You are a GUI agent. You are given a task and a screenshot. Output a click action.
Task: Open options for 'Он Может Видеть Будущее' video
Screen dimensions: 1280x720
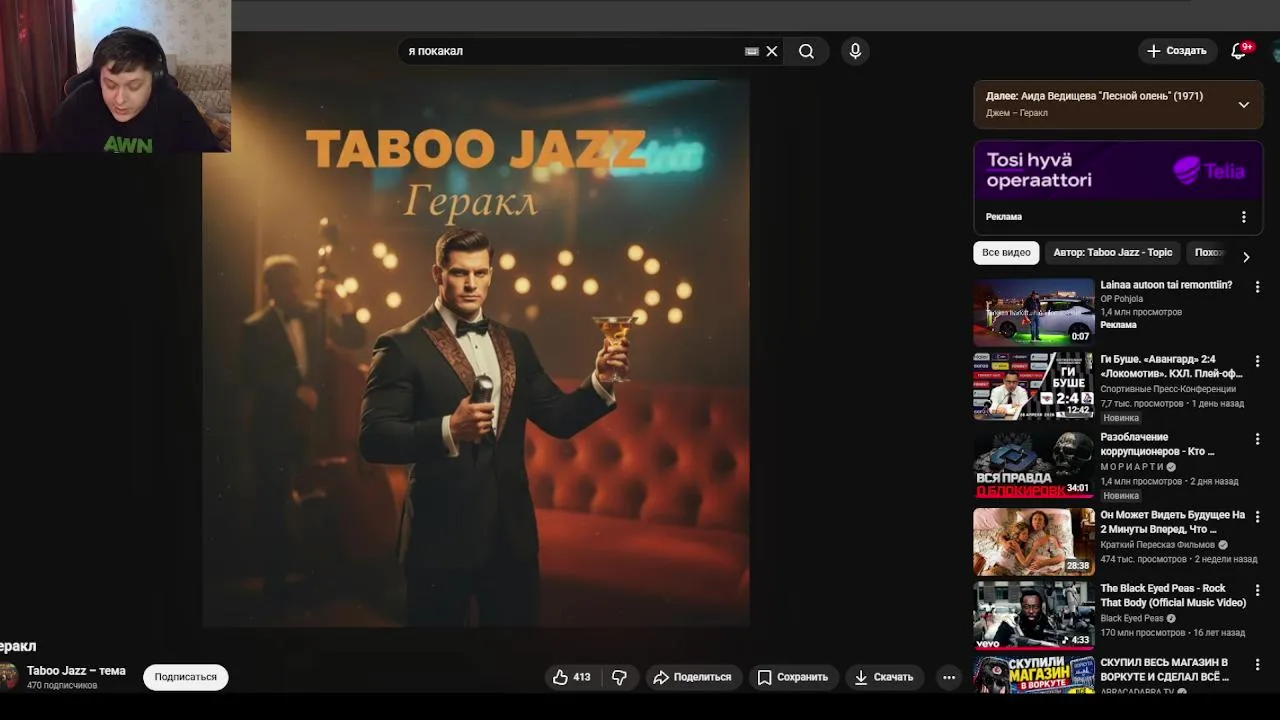coord(1258,517)
